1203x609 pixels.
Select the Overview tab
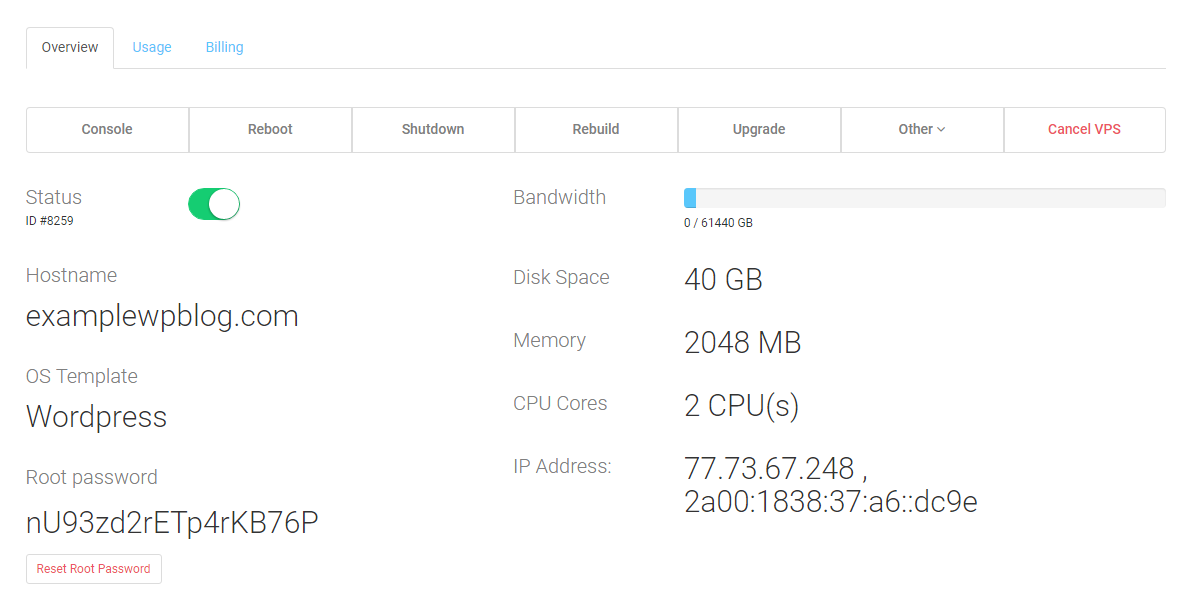tap(70, 47)
